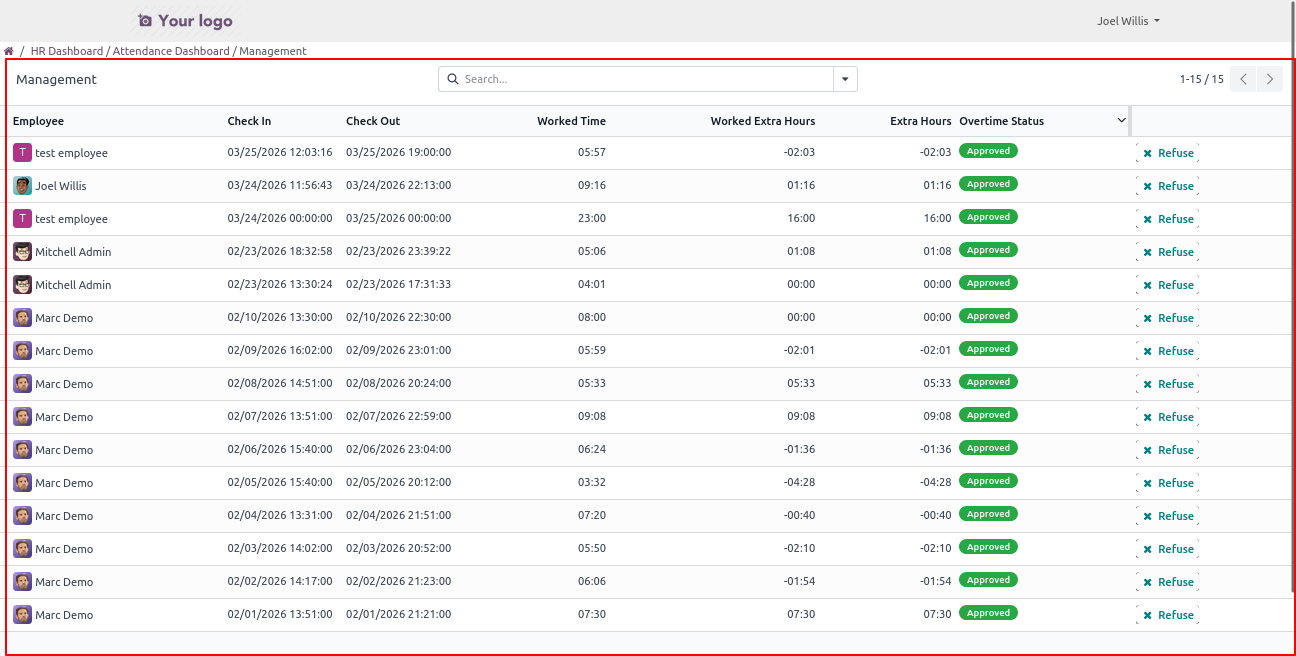Click test employee avatar on 03/25/2026 12:03:16 row
Viewport: 1296px width, 656px height.
[22, 153]
